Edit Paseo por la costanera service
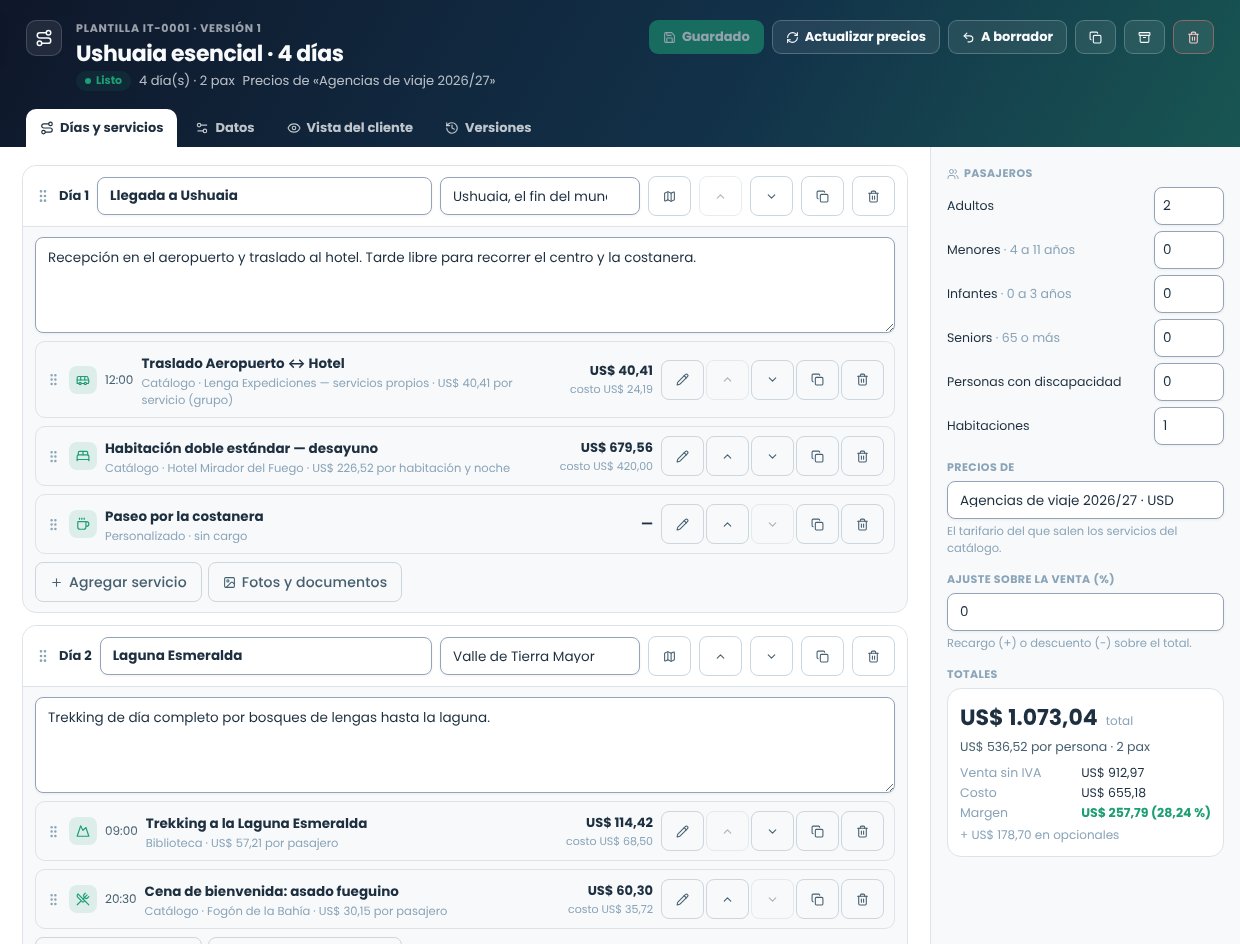1240x944 pixels. (x=683, y=524)
